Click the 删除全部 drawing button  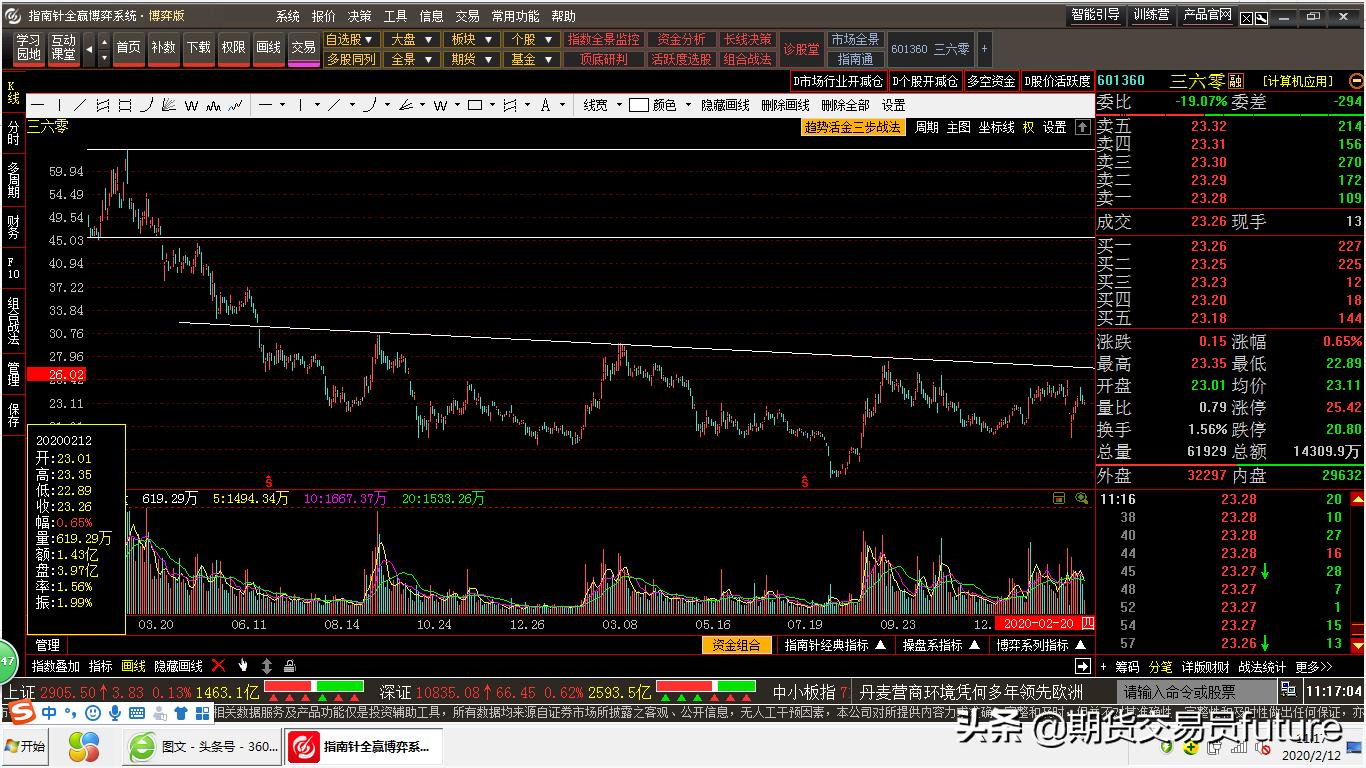845,105
